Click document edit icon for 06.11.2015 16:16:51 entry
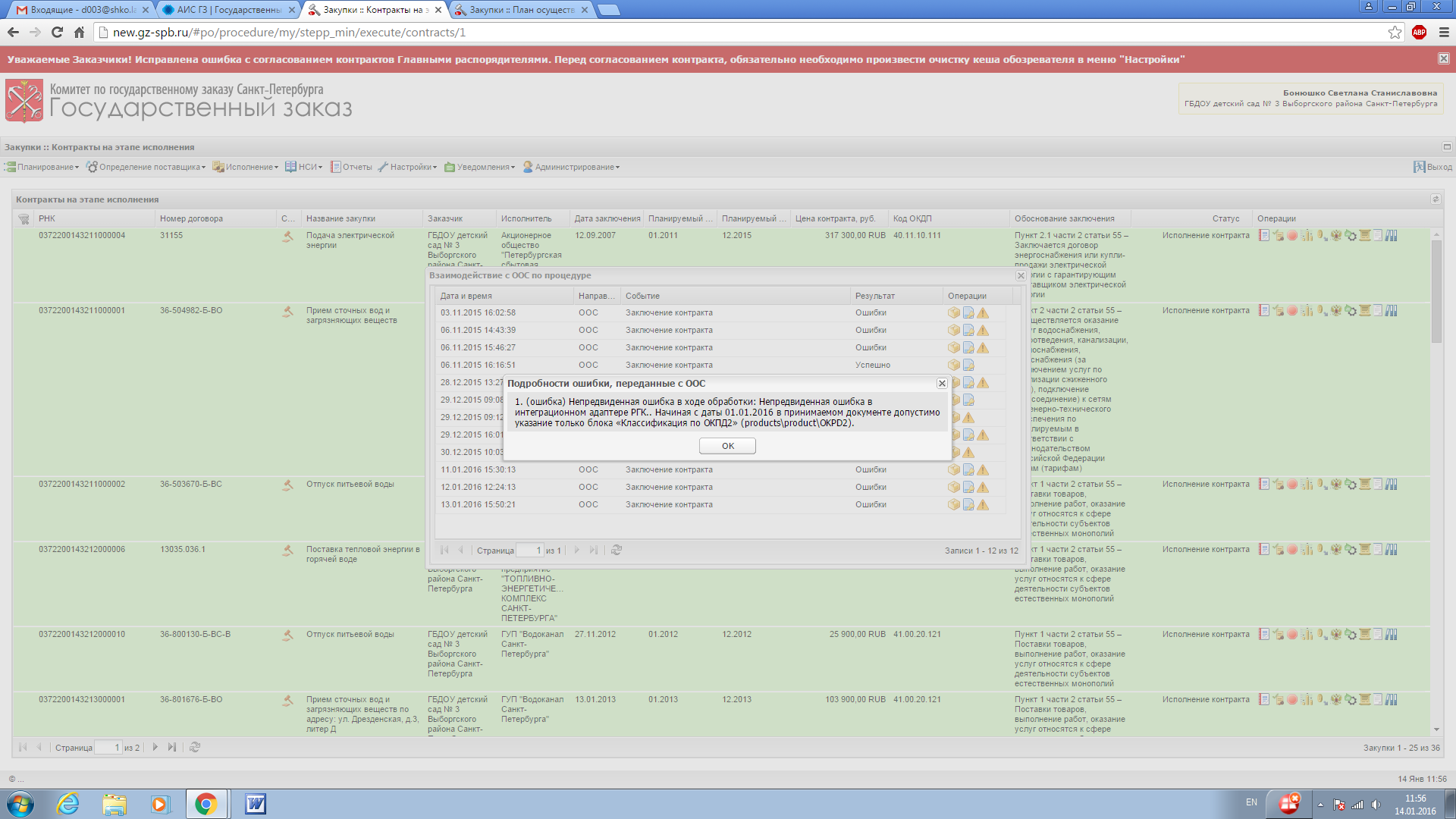 (x=968, y=366)
